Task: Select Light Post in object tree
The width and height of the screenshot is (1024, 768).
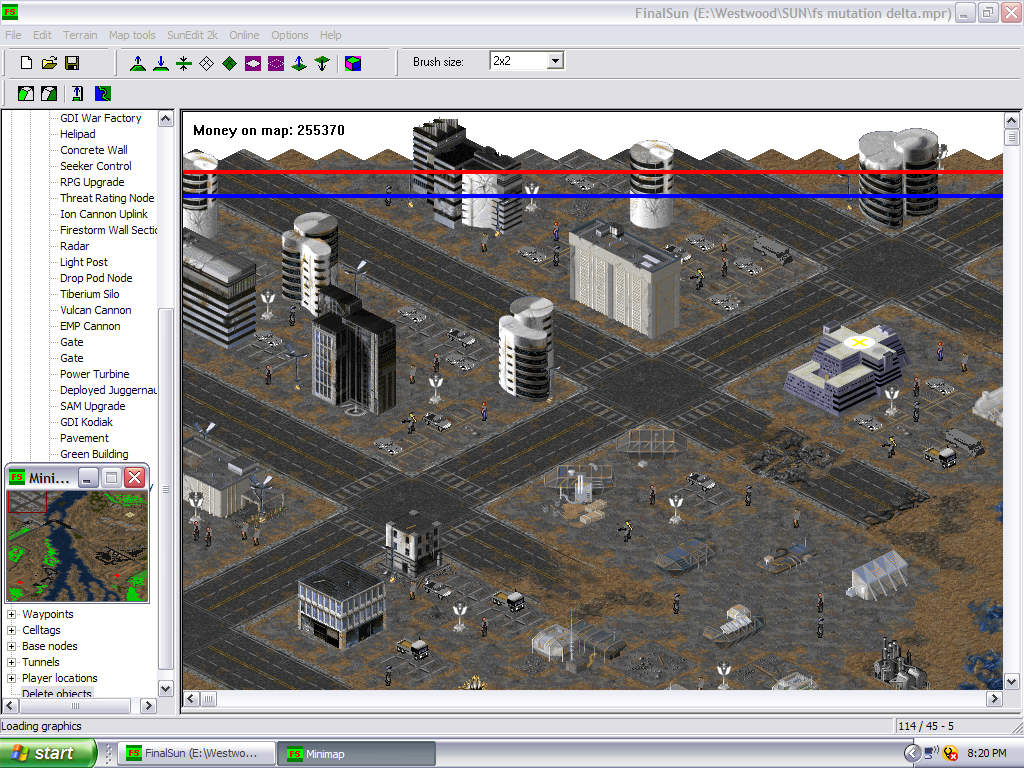Action: click(84, 262)
